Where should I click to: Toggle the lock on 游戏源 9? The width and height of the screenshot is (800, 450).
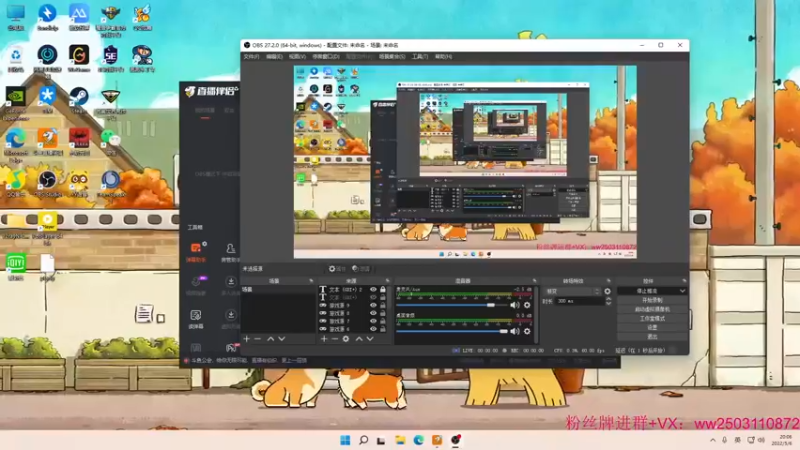coord(383,305)
